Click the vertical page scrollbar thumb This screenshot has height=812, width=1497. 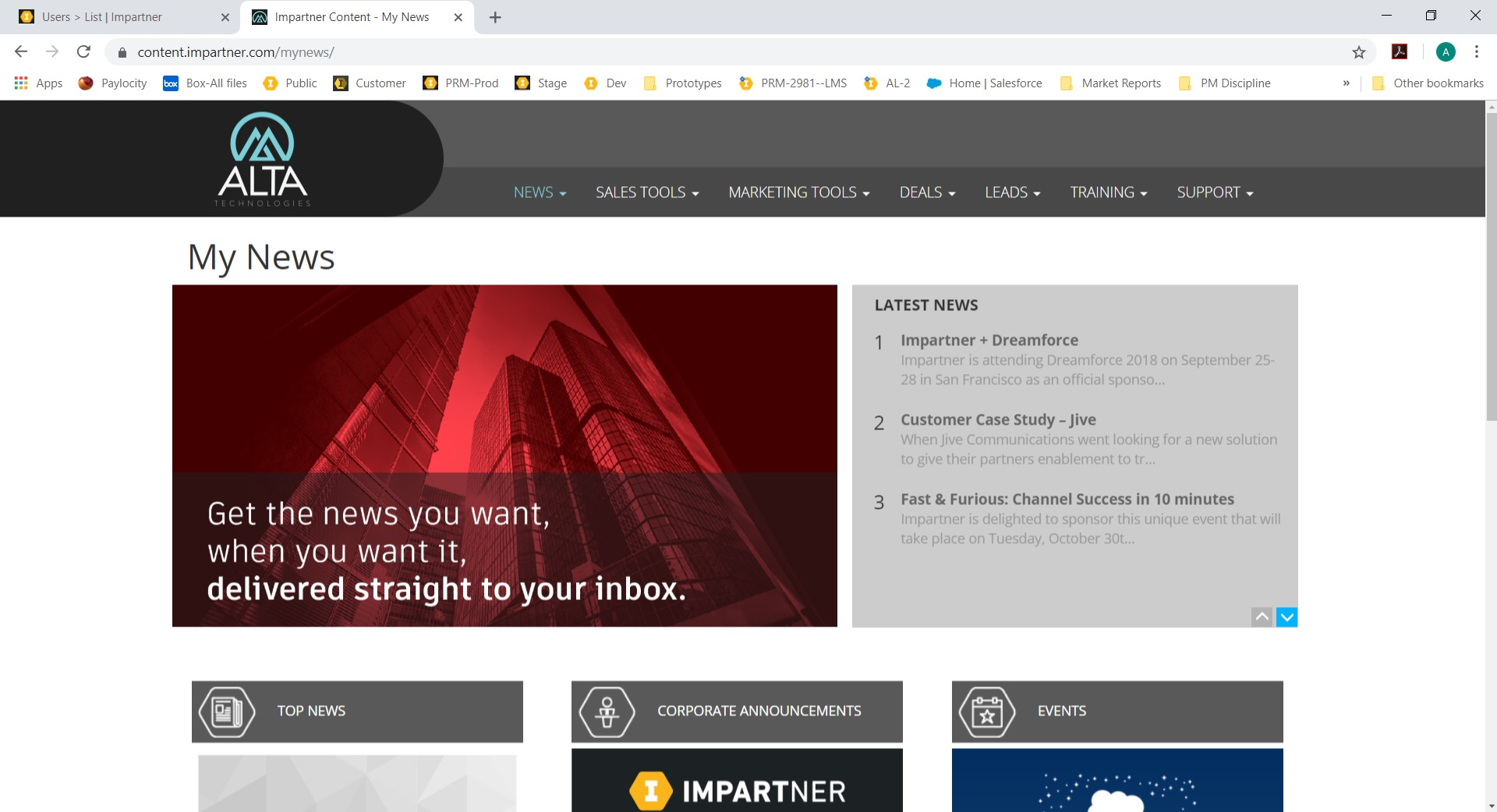pyautogui.click(x=1491, y=267)
